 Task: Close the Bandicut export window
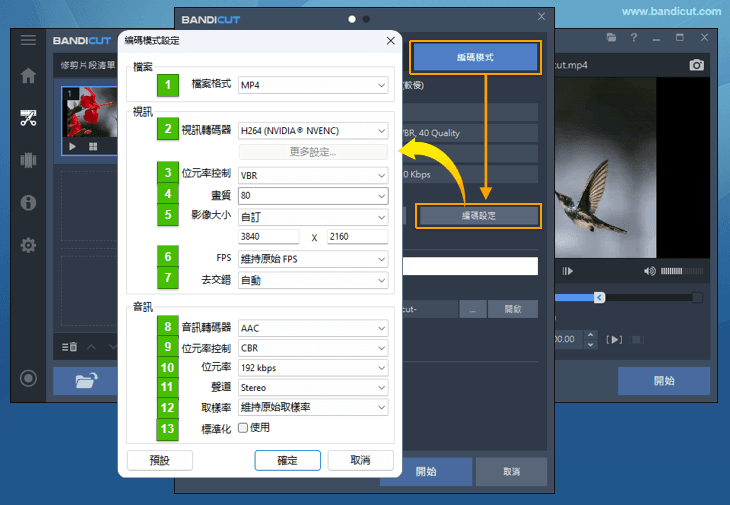[x=541, y=17]
